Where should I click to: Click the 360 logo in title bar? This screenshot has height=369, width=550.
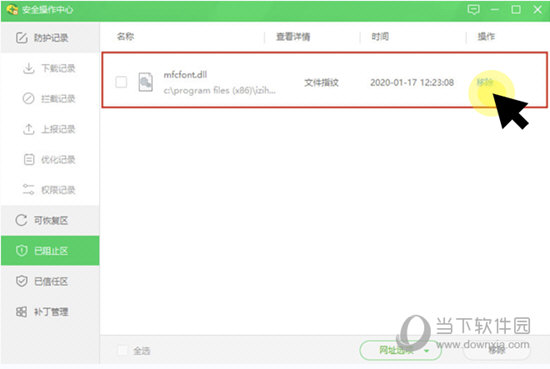click(12, 9)
